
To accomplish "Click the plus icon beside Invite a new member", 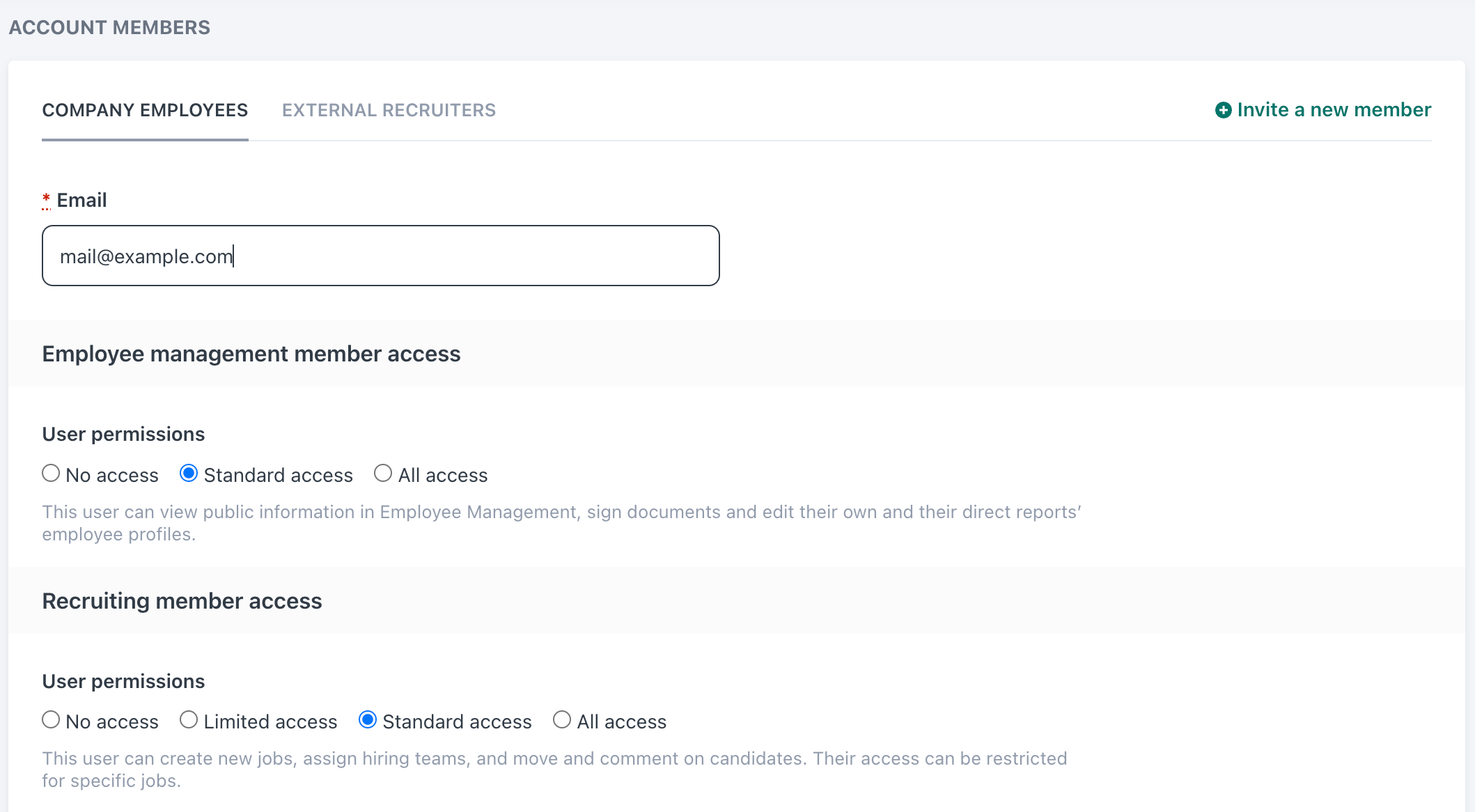I will [x=1224, y=109].
